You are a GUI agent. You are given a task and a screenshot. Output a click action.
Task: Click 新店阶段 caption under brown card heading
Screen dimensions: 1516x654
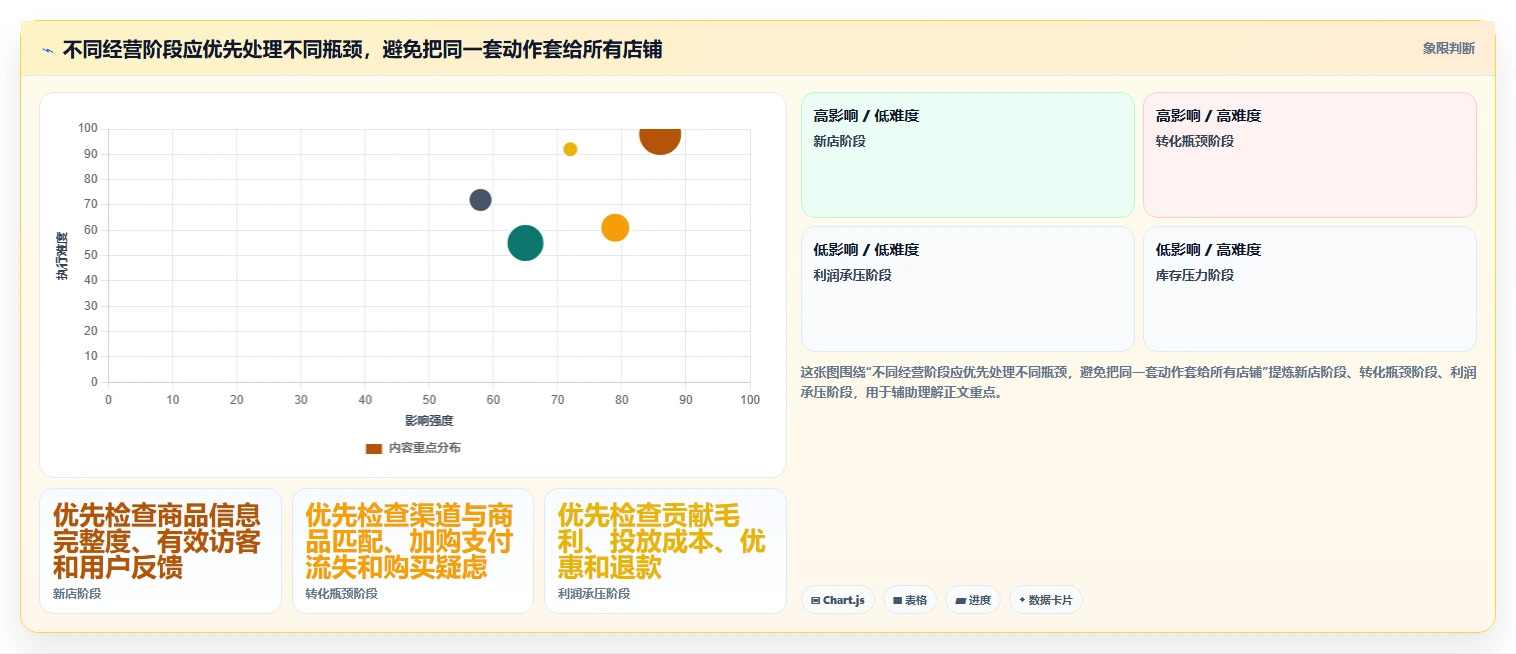point(77,594)
